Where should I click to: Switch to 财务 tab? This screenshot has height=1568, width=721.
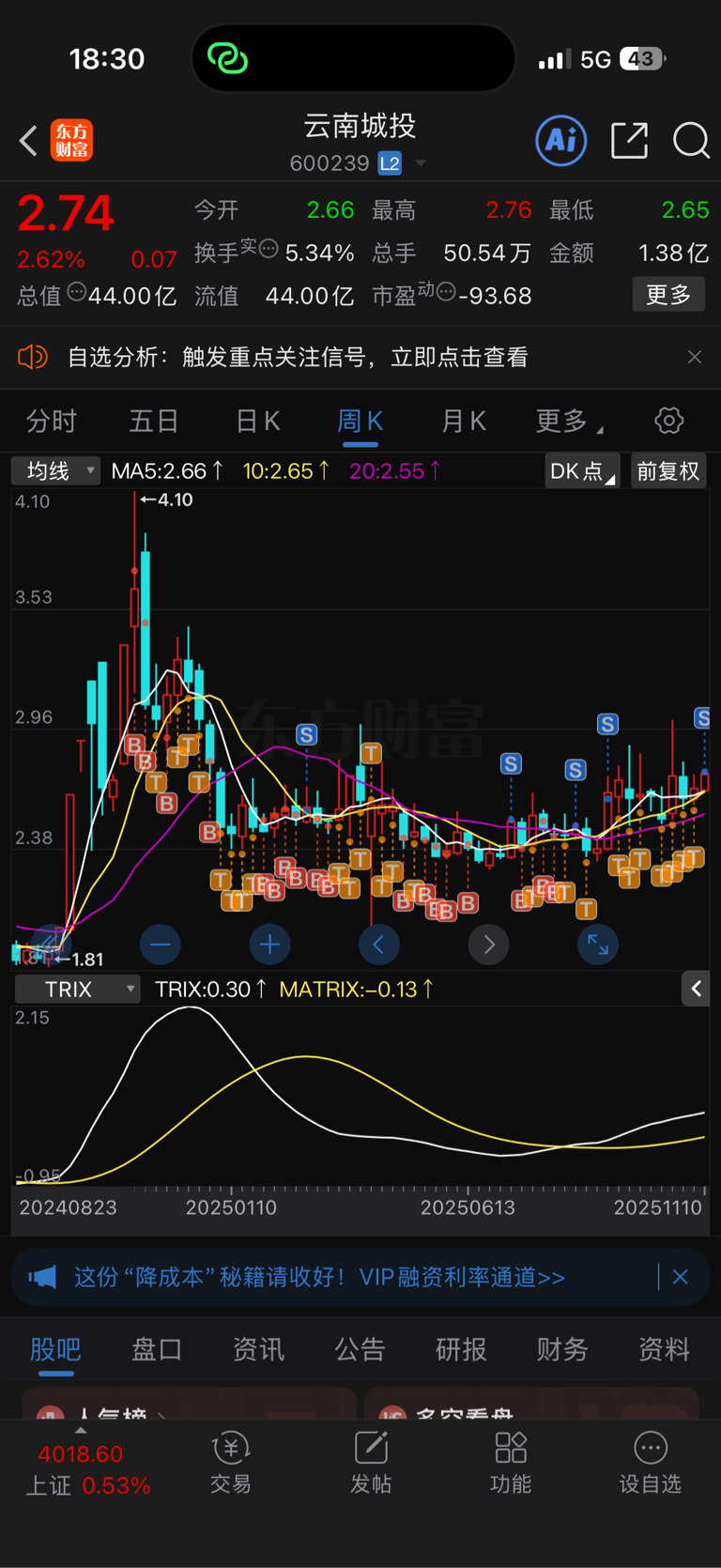(563, 1349)
